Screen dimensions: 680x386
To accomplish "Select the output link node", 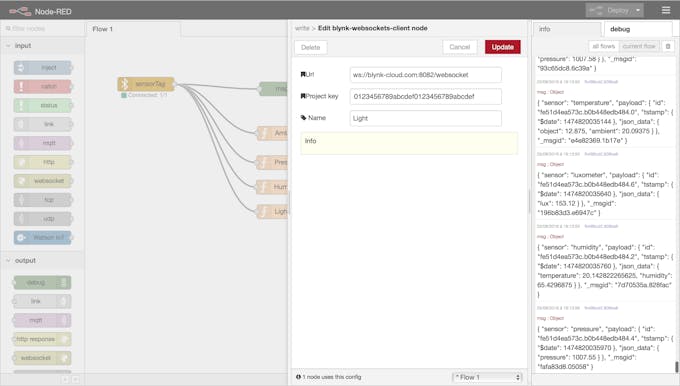I will [42, 301].
